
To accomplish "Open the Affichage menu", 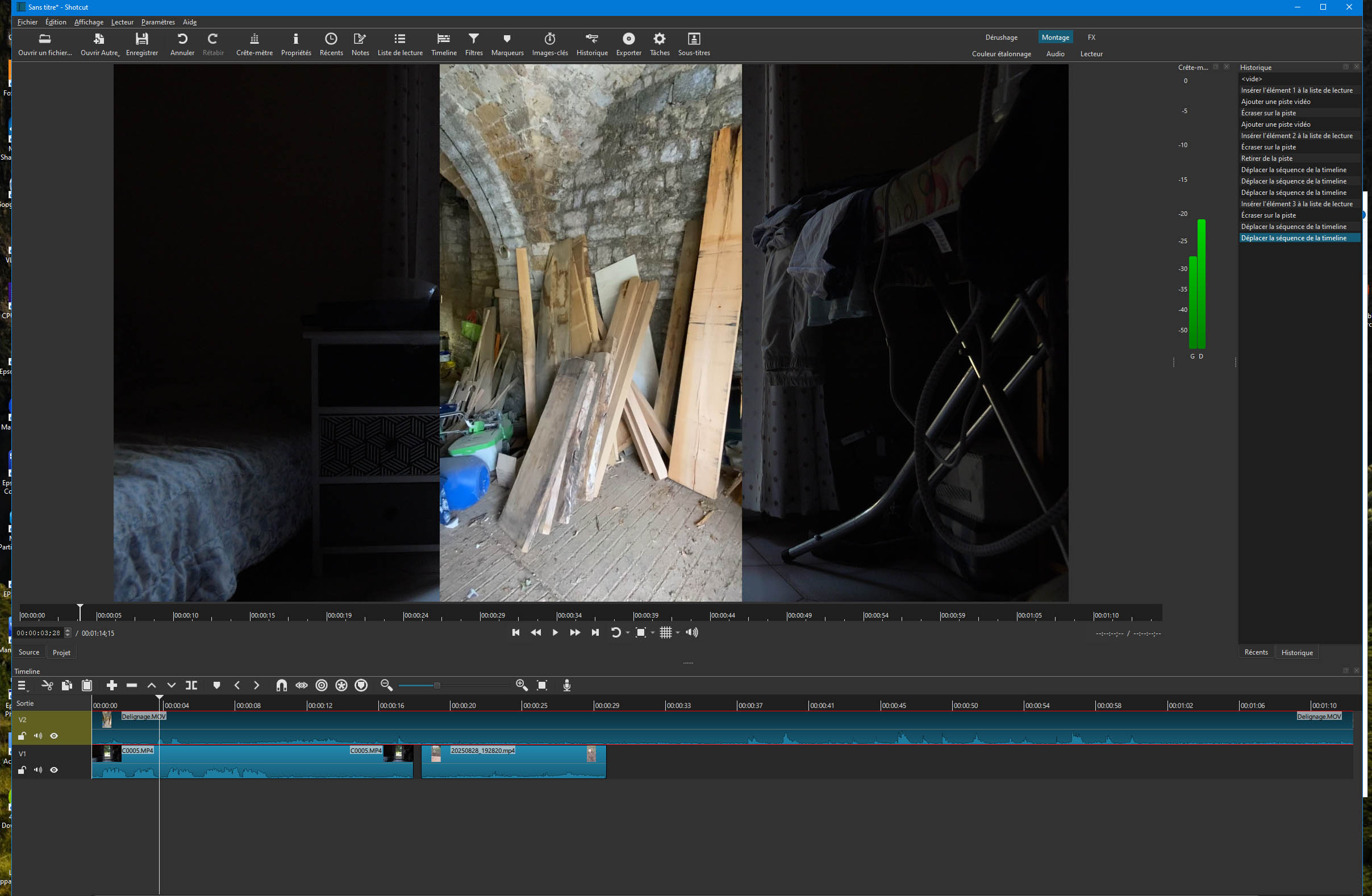I will (x=89, y=22).
